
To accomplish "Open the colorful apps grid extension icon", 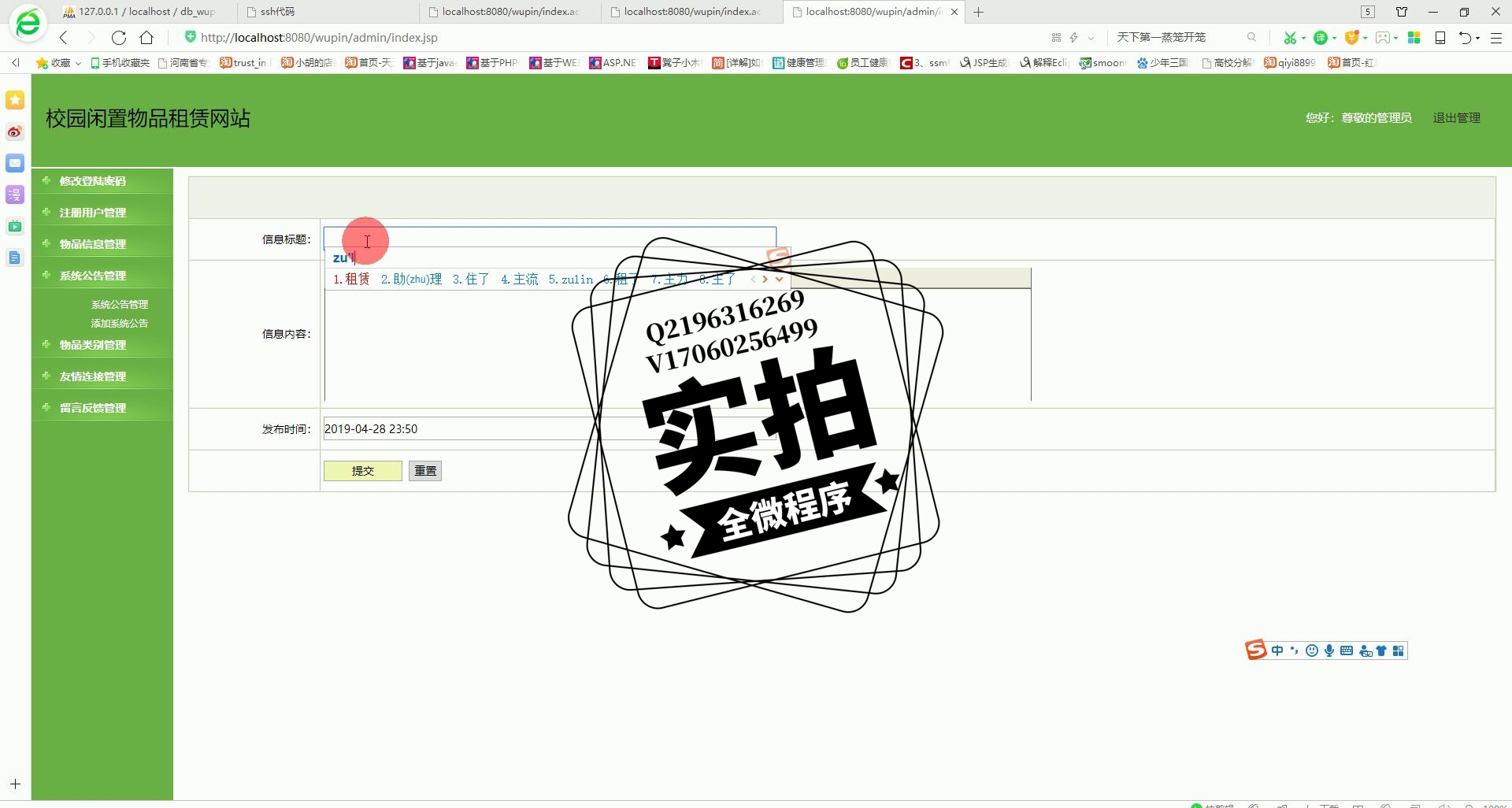I will (x=1414, y=38).
